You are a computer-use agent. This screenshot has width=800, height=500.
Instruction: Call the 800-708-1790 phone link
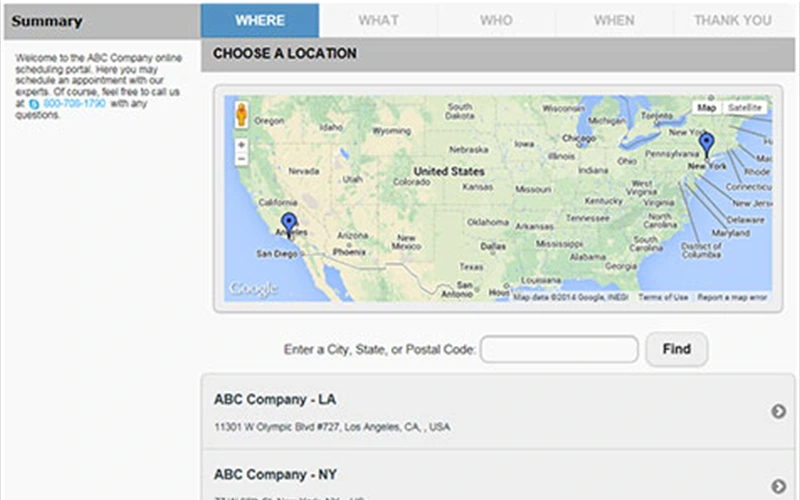tap(75, 103)
